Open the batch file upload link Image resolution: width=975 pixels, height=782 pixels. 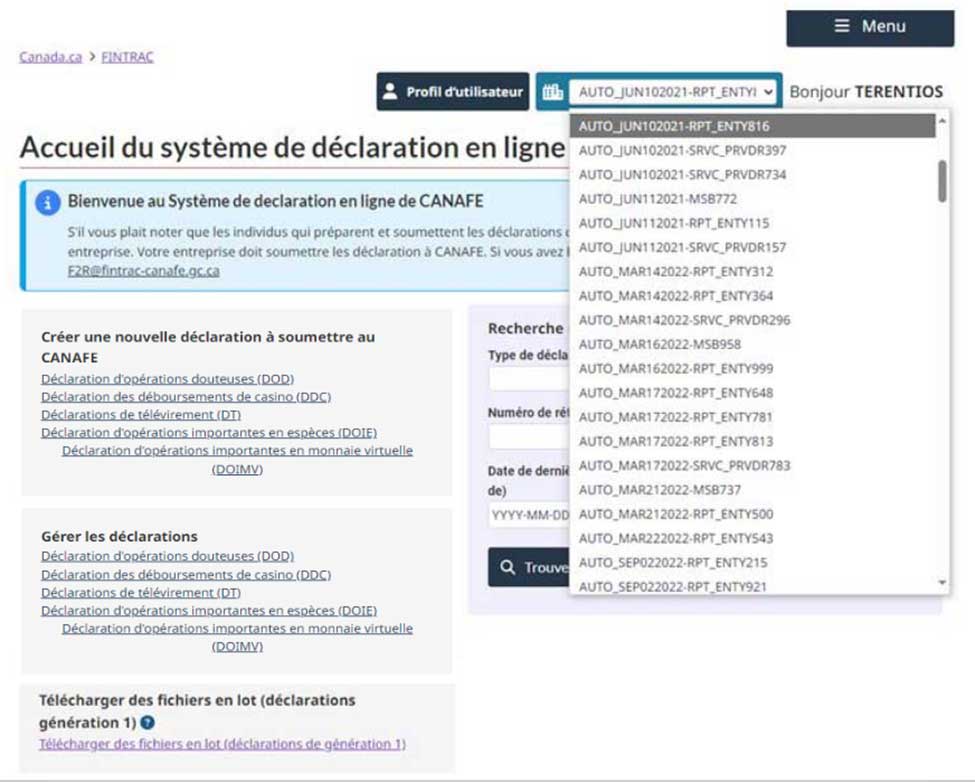tap(221, 744)
